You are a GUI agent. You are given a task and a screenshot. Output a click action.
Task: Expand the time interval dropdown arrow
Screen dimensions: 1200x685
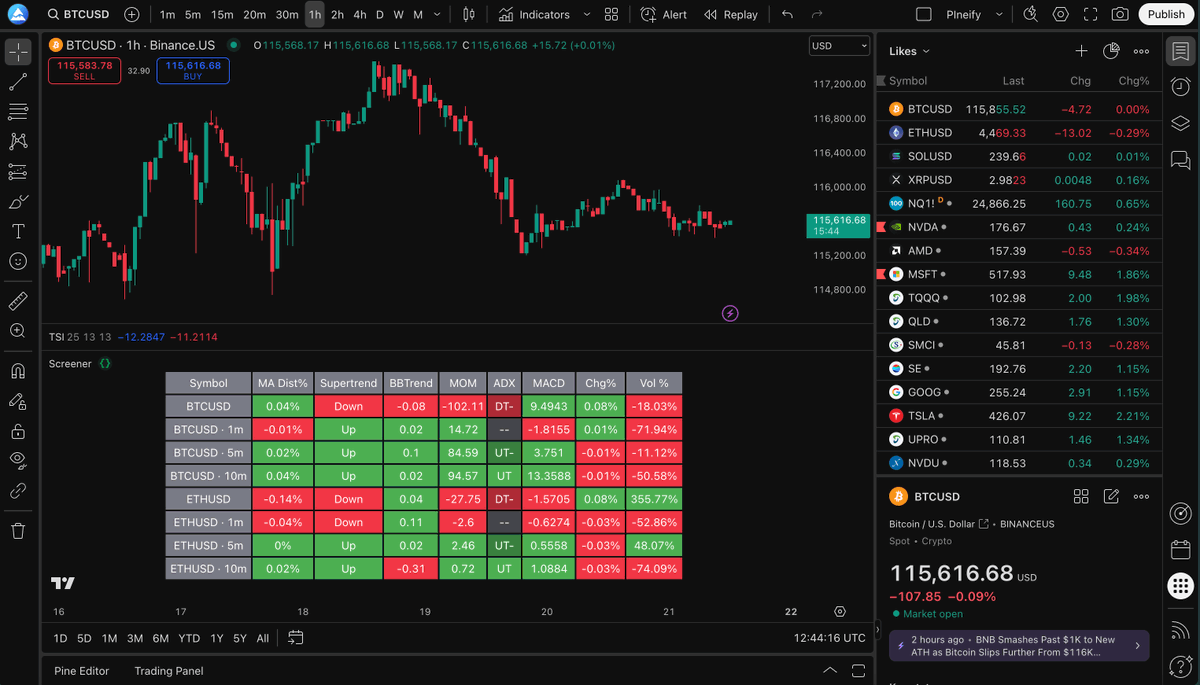point(438,14)
